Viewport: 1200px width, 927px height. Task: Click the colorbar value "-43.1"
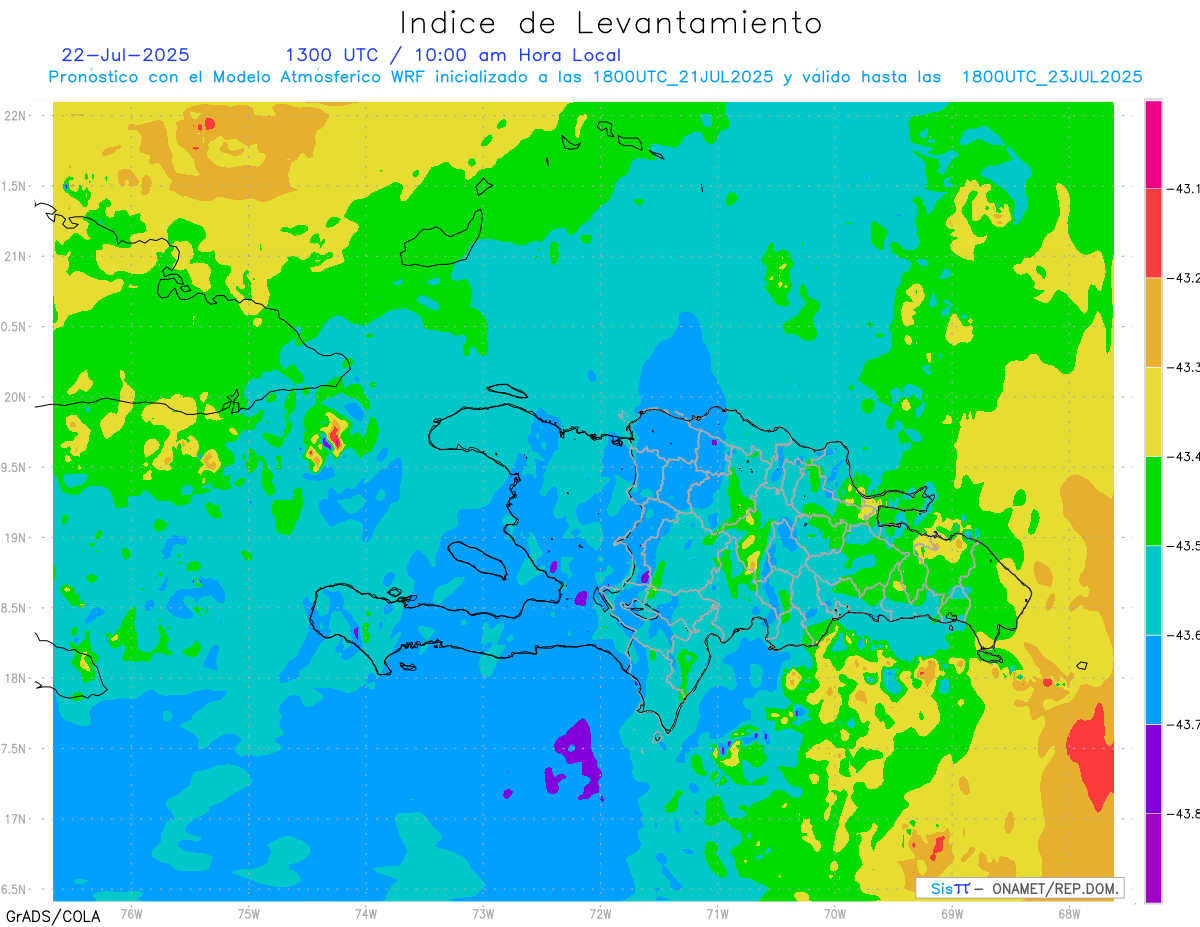pyautogui.click(x=1184, y=188)
